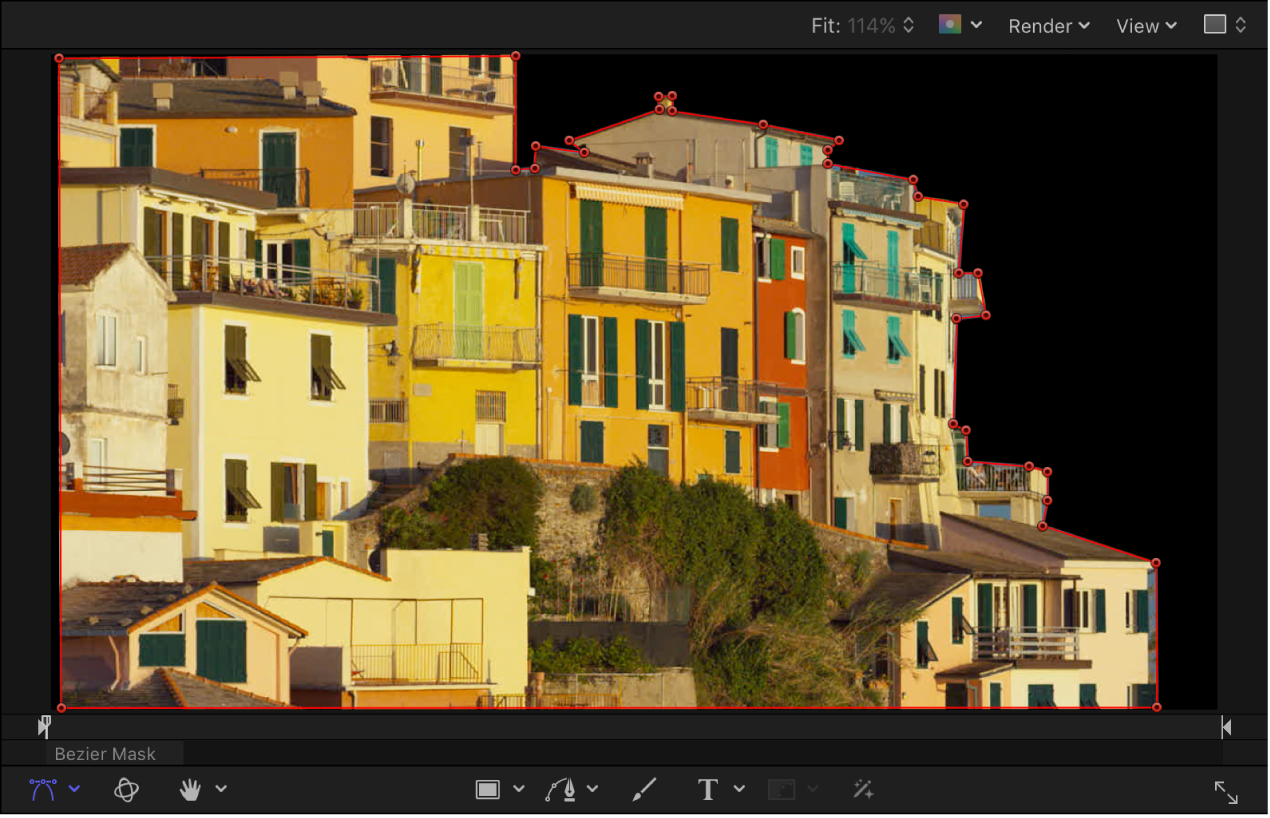Select the Paint Stroke brush tool

(644, 790)
